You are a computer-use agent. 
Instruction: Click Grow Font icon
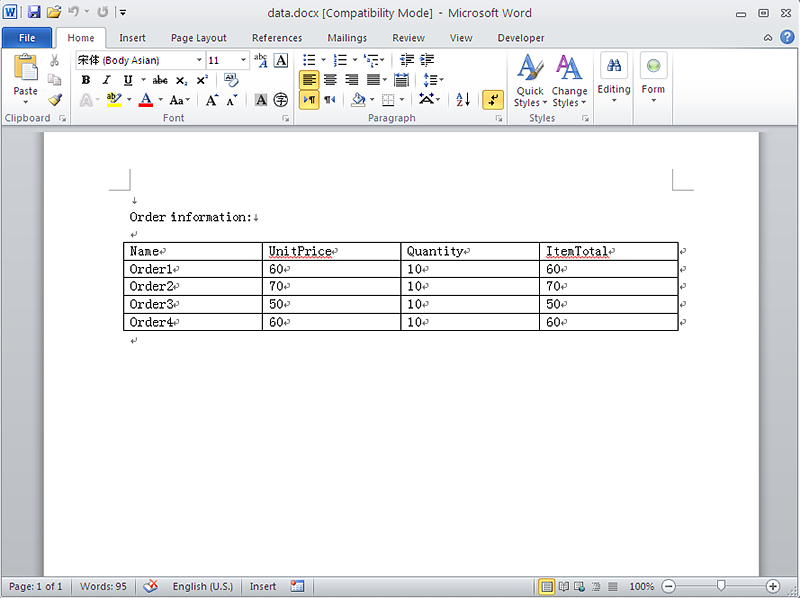[x=212, y=100]
